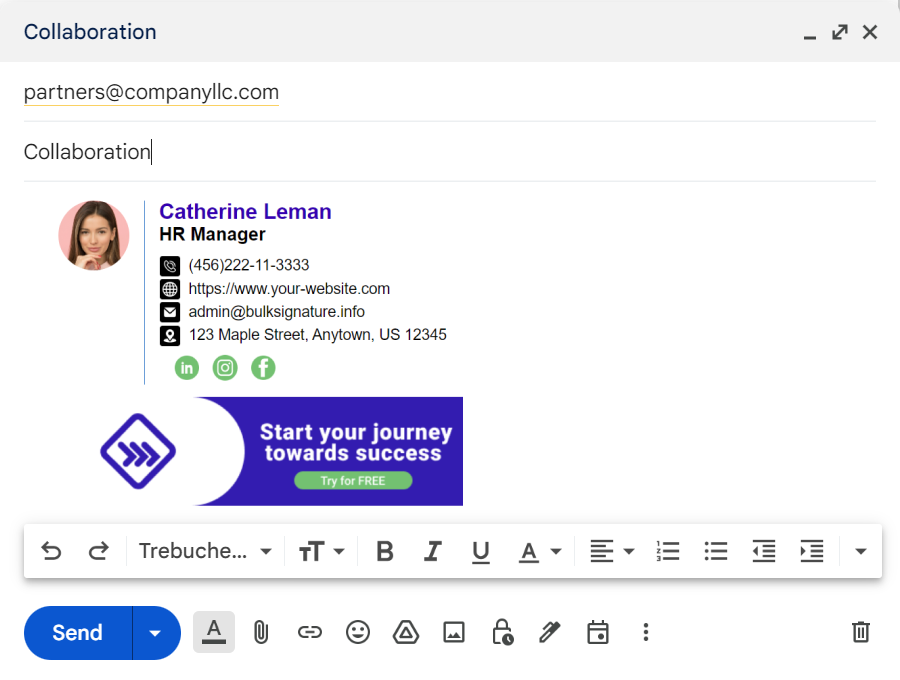The image size is (900, 680).
Task: Click the Collaboration subject field
Action: 449,152
